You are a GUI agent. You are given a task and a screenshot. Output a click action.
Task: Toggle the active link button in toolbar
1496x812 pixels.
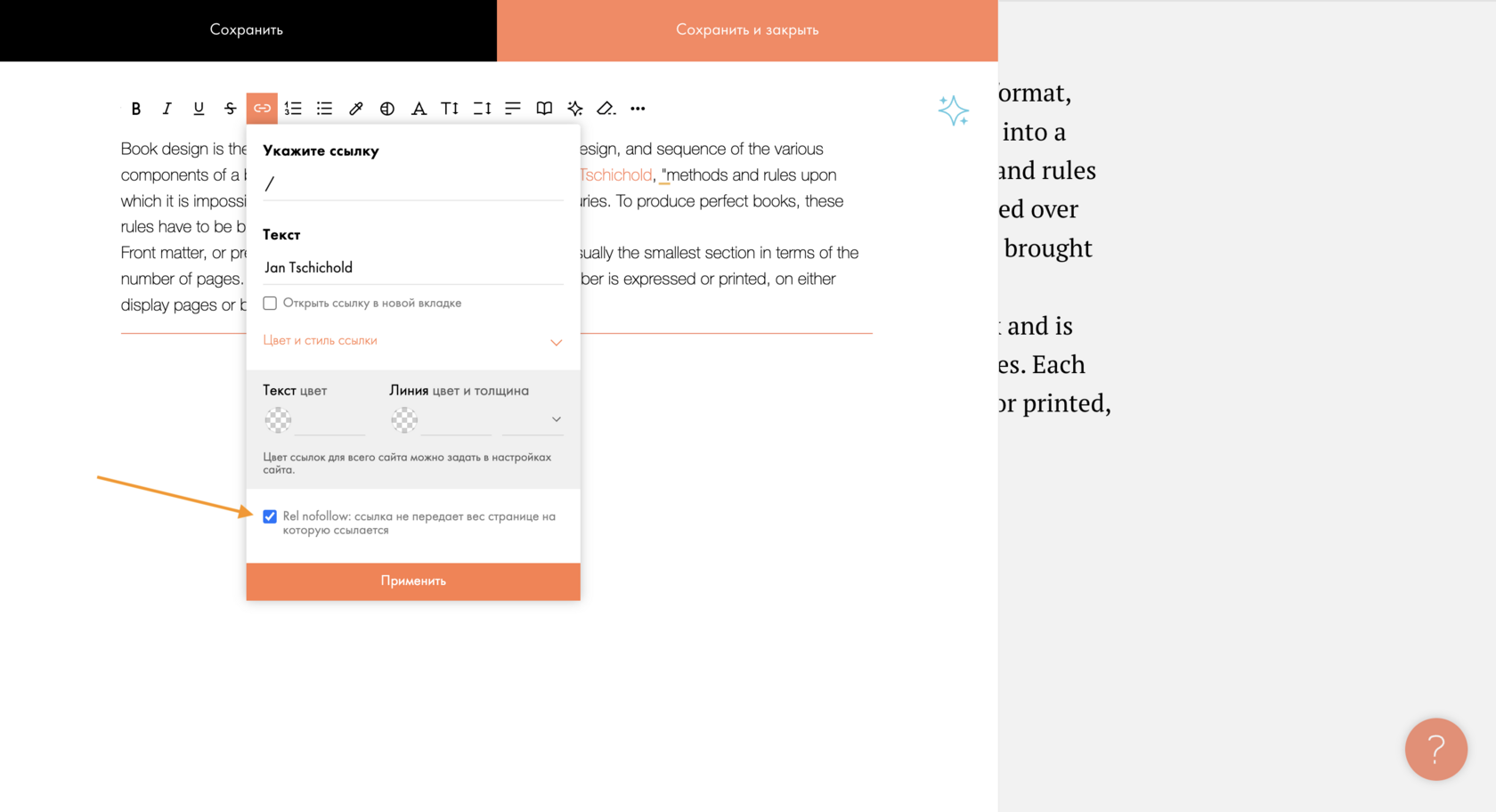(262, 109)
